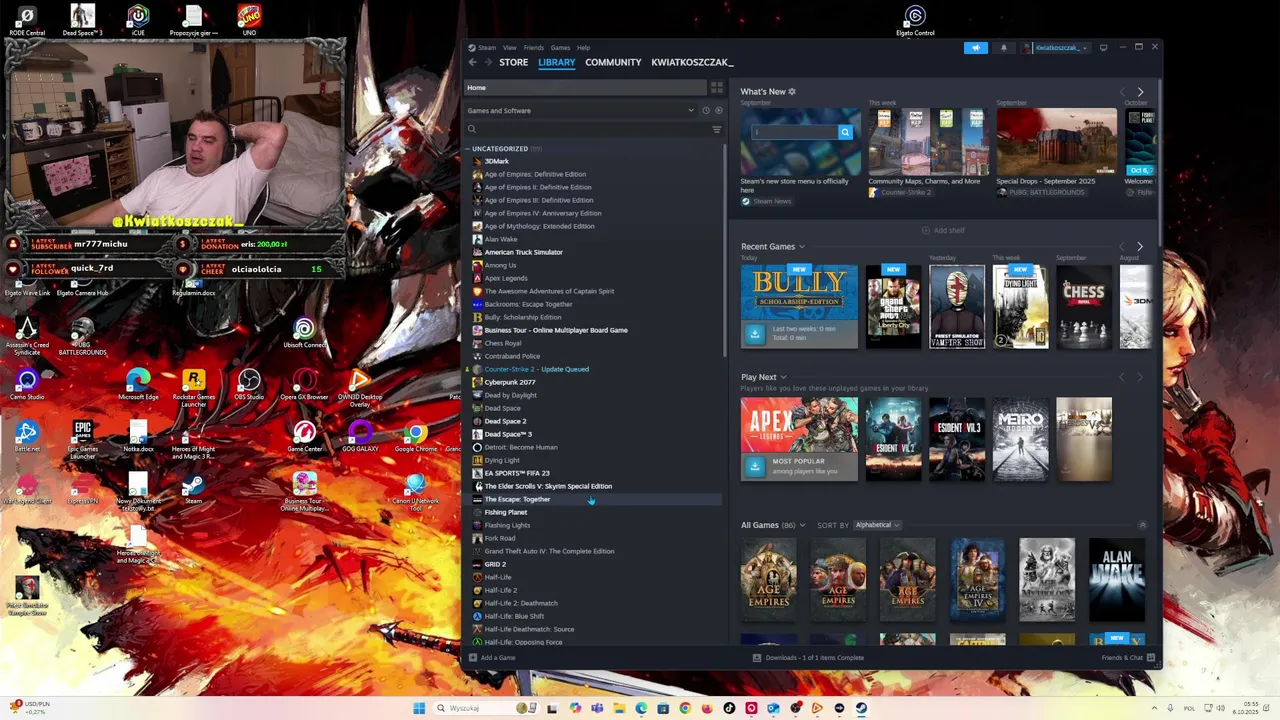Open What's New settings gear
Viewport: 1280px width, 720px height.
(x=792, y=92)
